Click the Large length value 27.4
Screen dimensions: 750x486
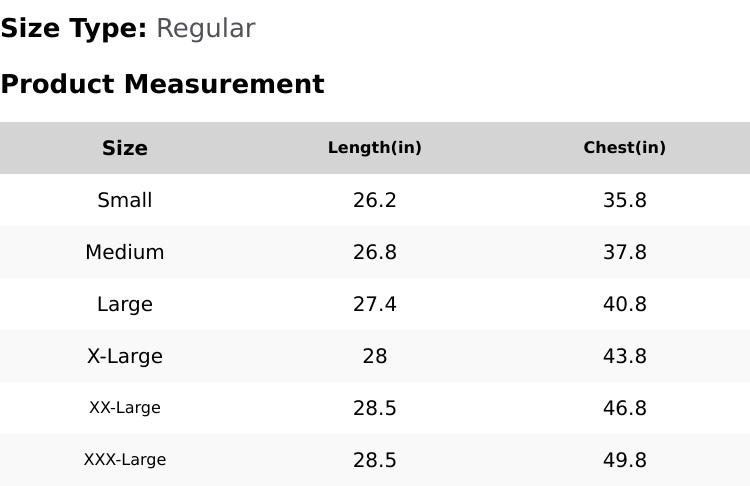click(375, 304)
